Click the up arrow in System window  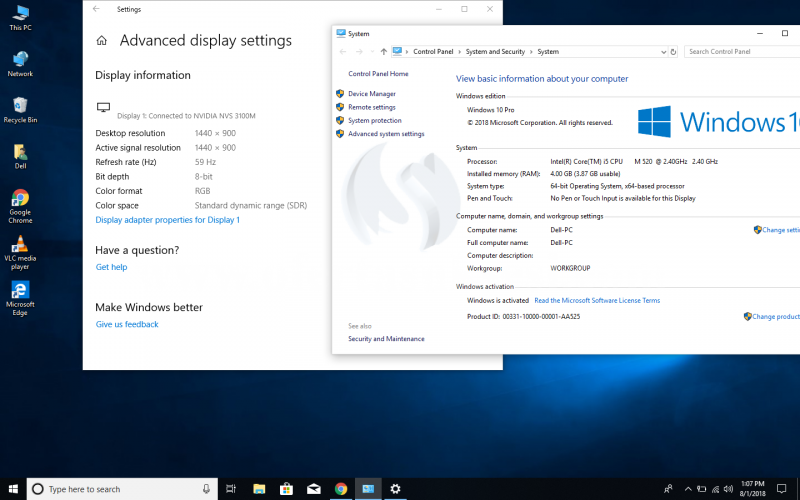(x=384, y=52)
